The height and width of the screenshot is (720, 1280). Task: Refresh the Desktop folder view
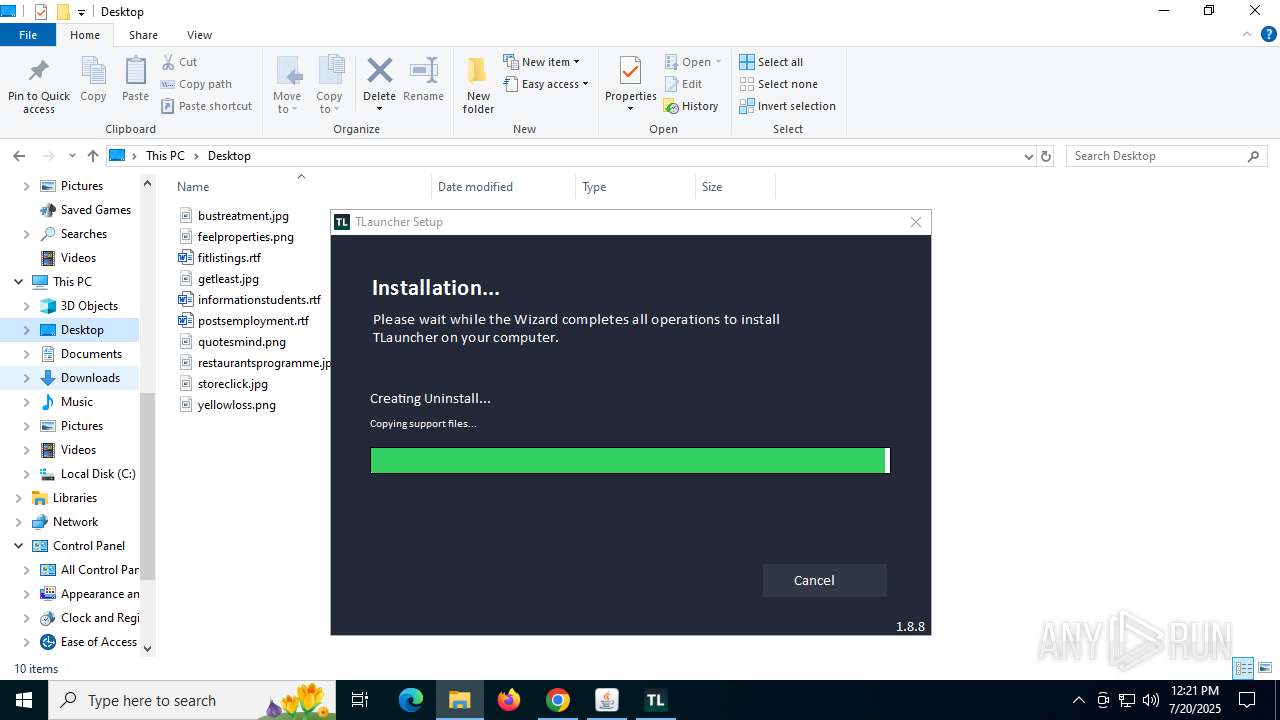tap(1046, 156)
